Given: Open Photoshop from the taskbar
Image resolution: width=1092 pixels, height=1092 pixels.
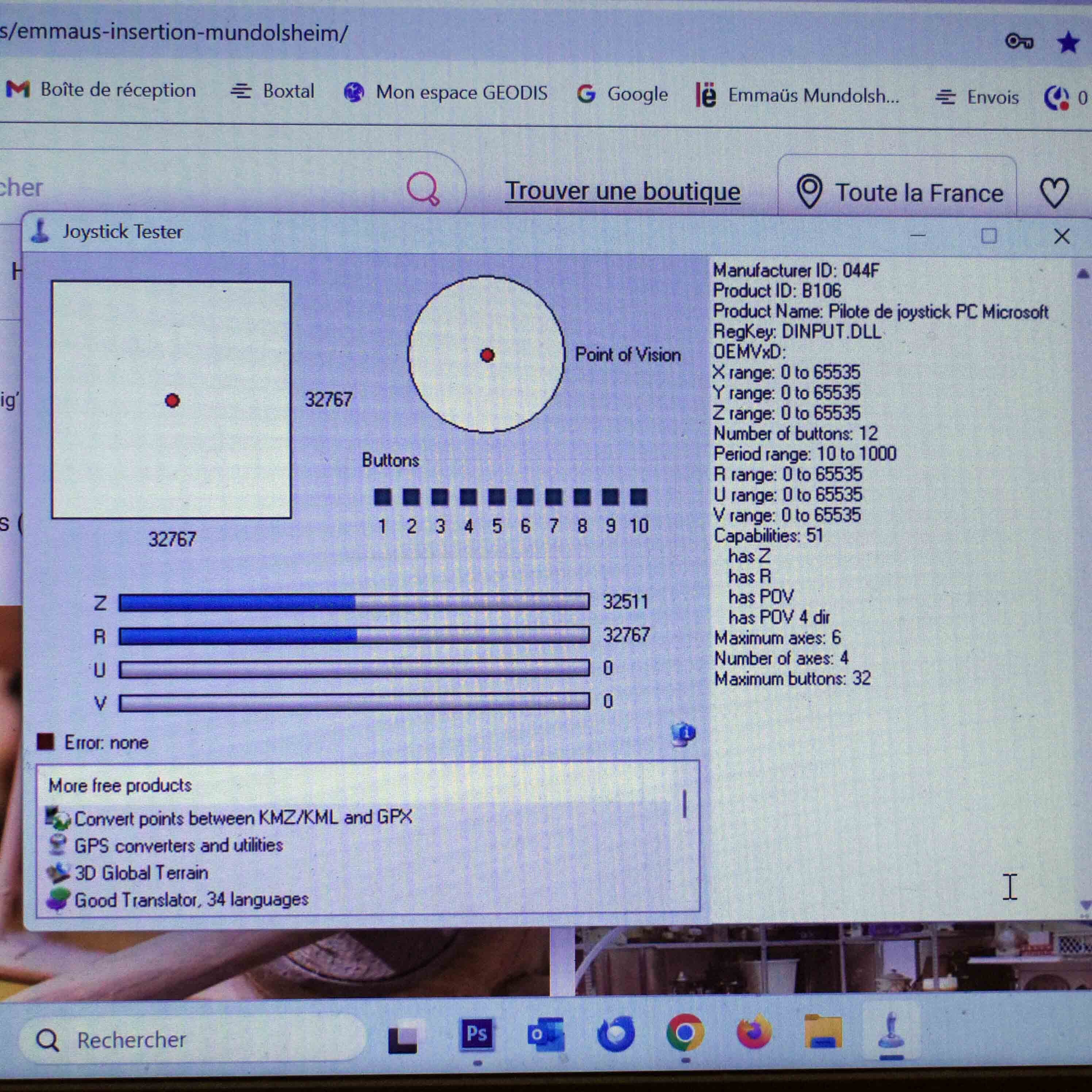Looking at the screenshot, I should coord(477,1034).
